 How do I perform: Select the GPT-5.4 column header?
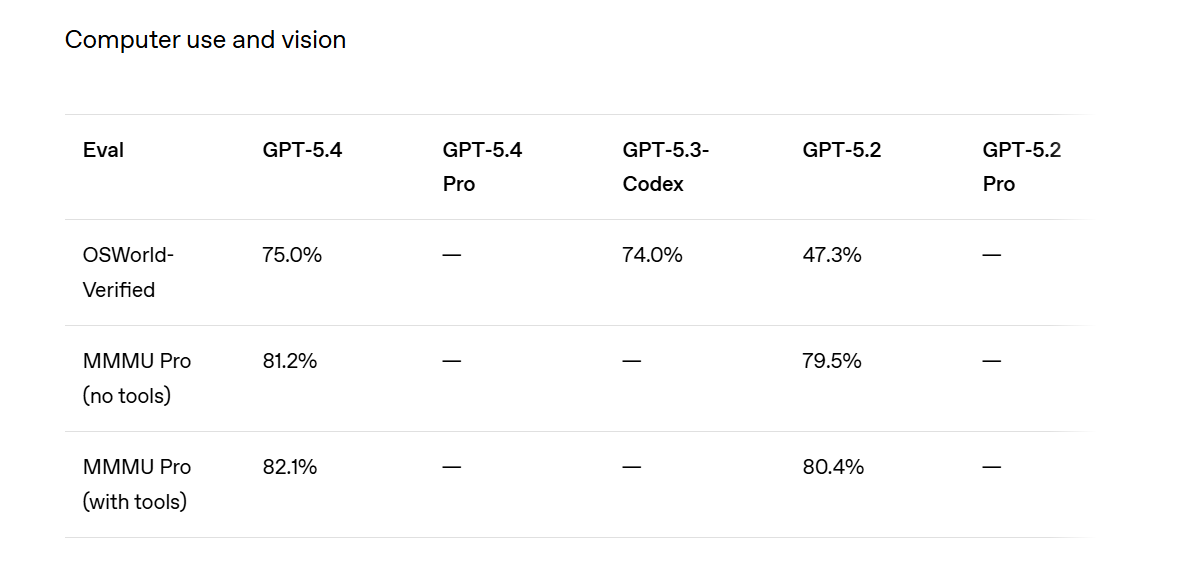302,150
